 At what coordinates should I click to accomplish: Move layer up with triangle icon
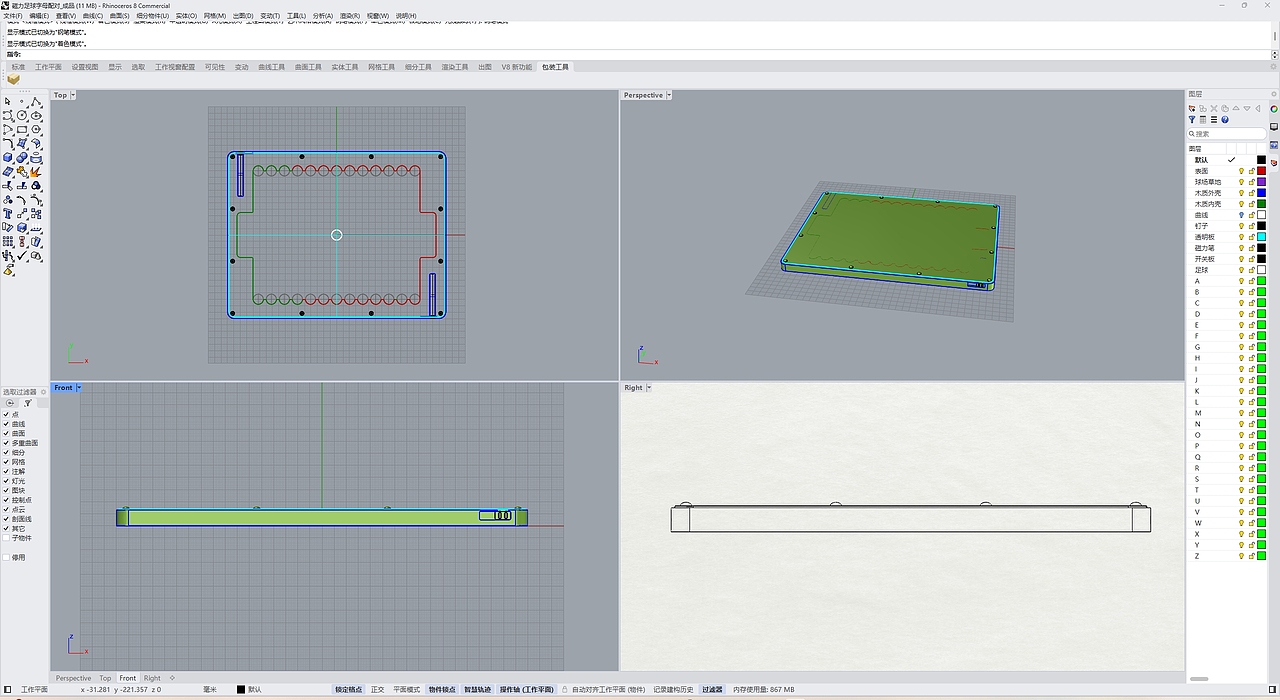(x=1236, y=108)
